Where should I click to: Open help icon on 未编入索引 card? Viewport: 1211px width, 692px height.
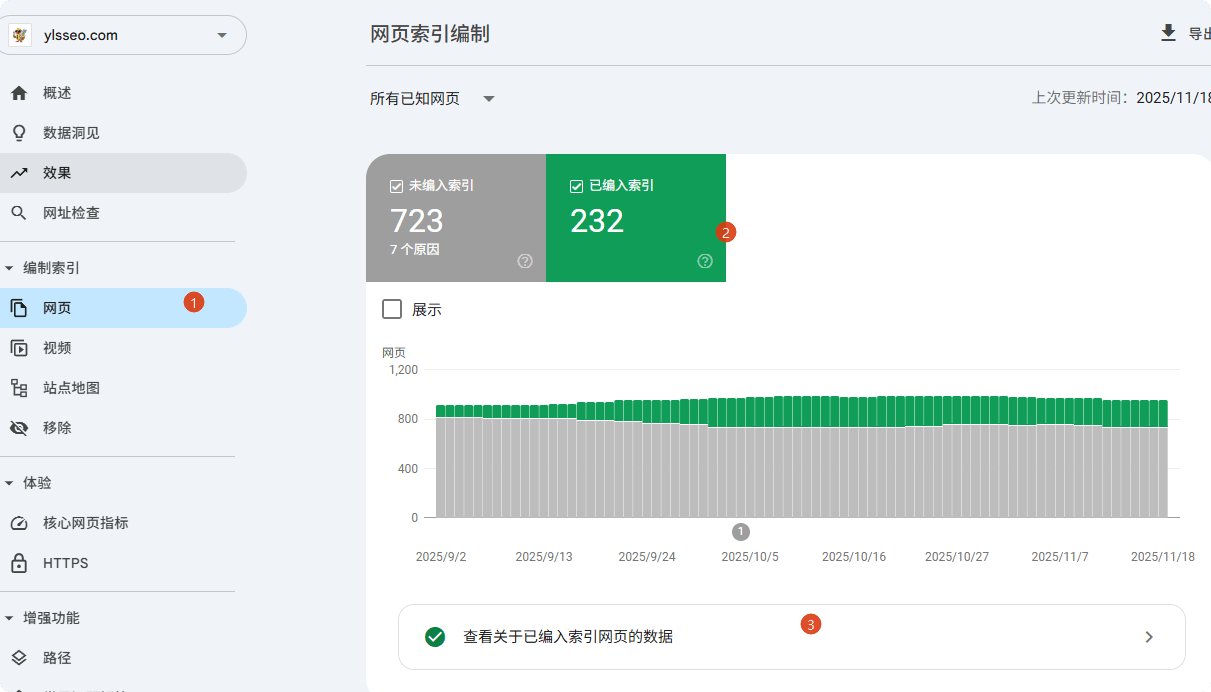tap(525, 261)
